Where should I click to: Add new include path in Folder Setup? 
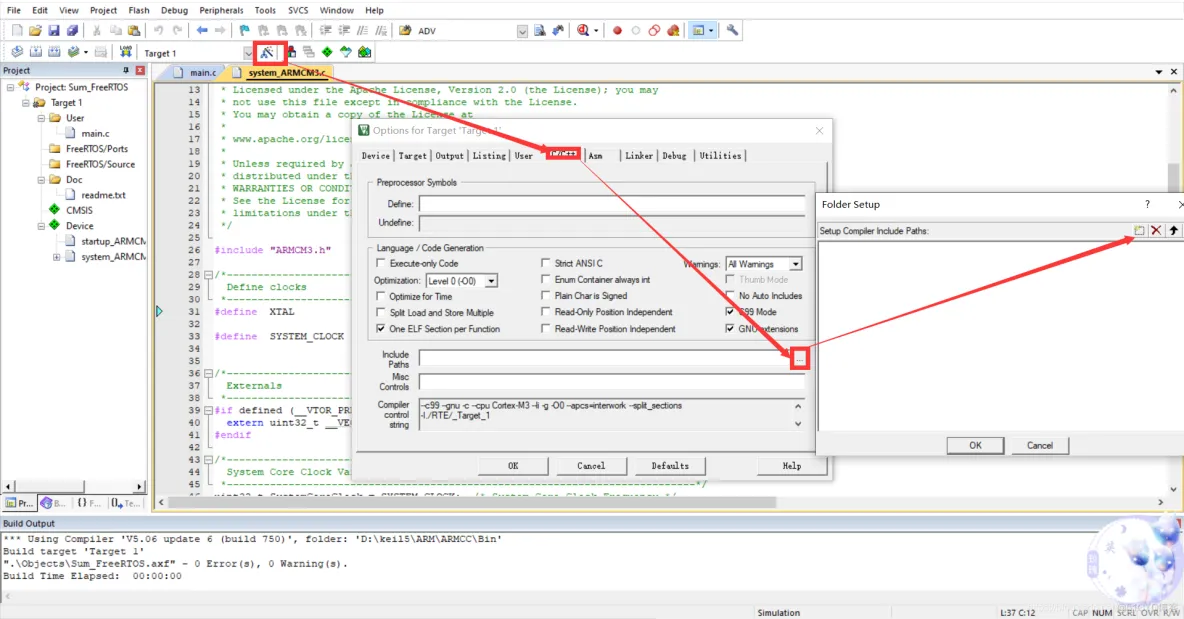(1139, 230)
